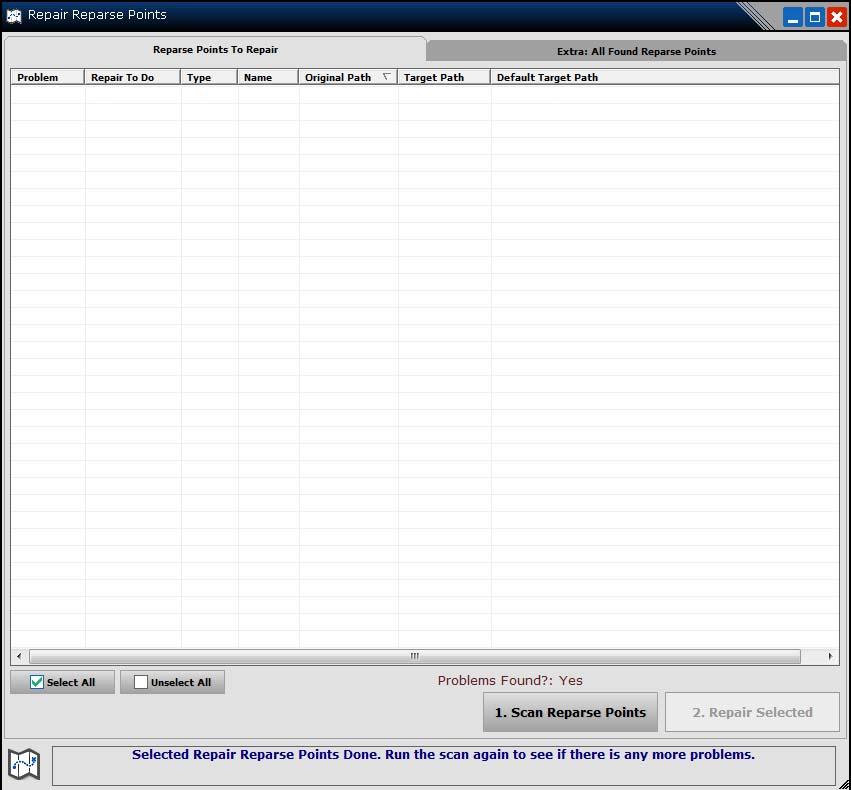851x790 pixels.
Task: Click the map icon beside the status message
Action: (24, 764)
